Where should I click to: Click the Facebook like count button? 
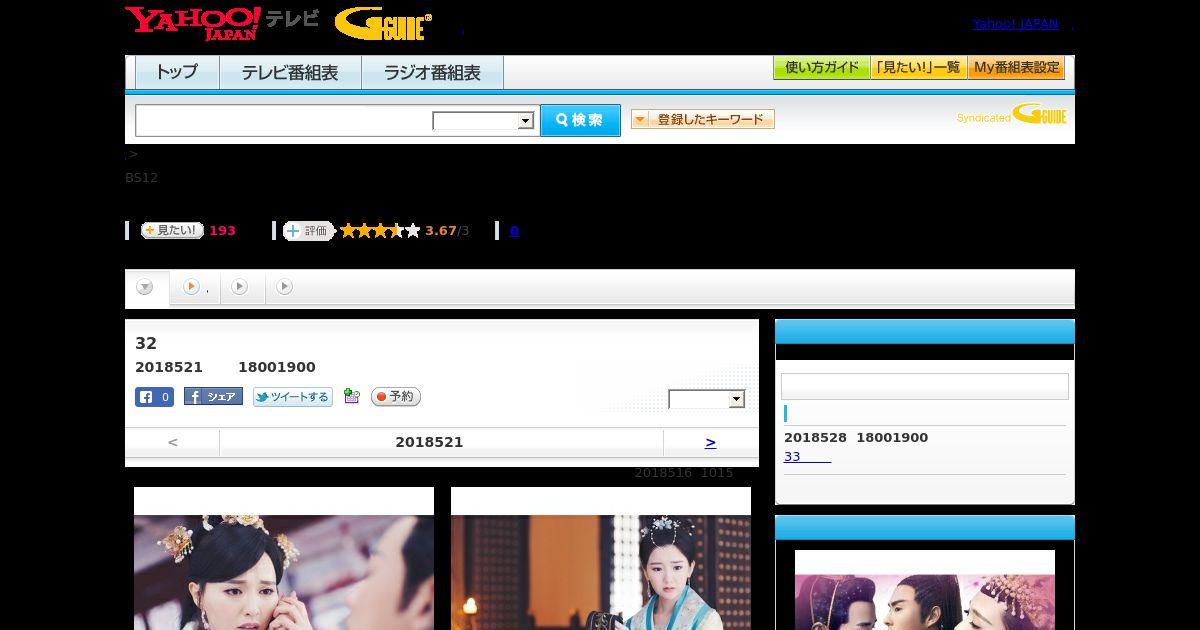pyautogui.click(x=154, y=397)
